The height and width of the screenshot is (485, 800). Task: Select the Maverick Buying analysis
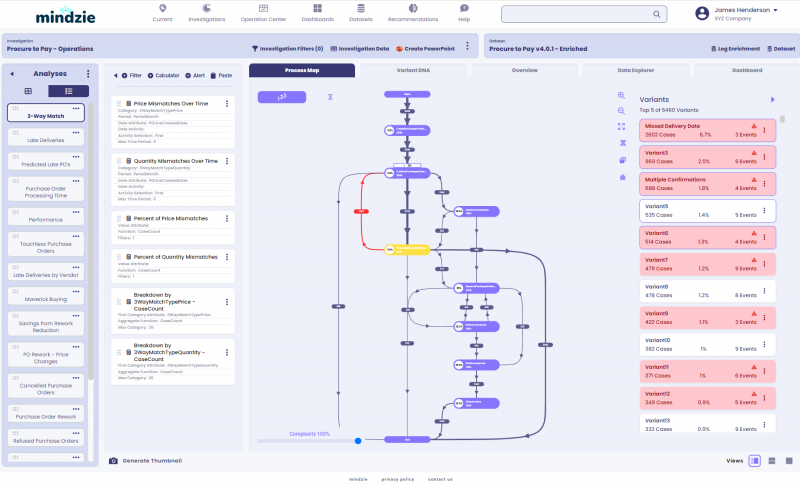46,296
